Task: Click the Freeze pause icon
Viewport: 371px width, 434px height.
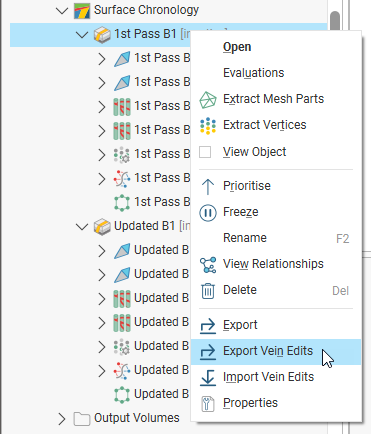Action: (208, 212)
